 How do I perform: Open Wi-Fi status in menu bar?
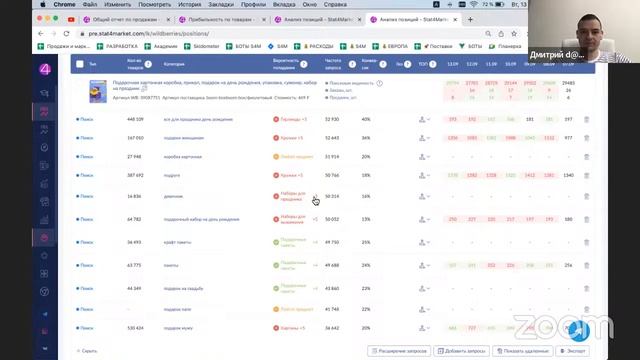click(x=473, y=4)
